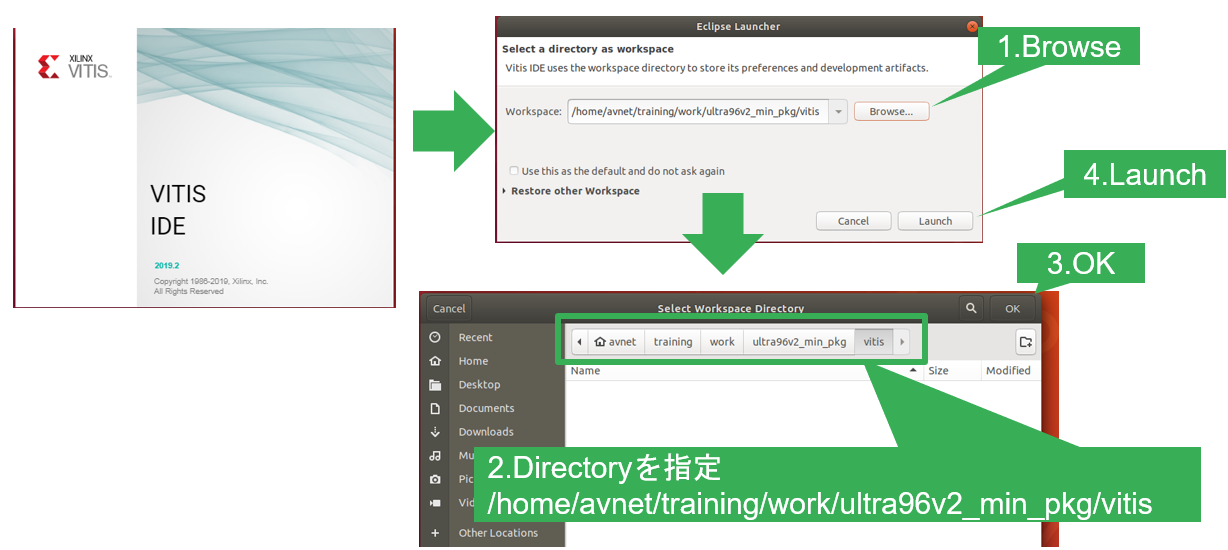Sort by Modified column header
1228x550 pixels.
click(x=1008, y=371)
